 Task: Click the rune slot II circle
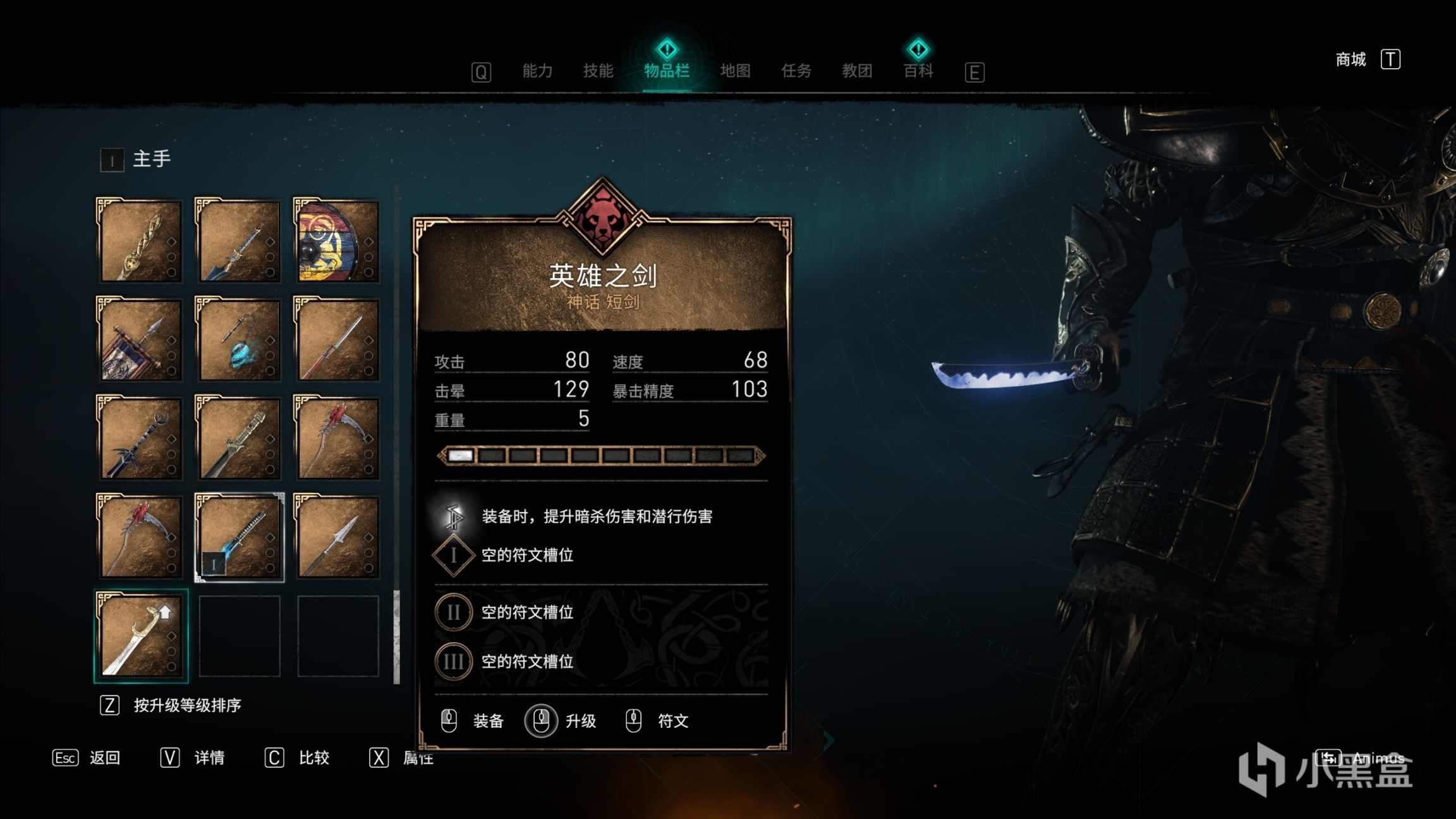453,612
